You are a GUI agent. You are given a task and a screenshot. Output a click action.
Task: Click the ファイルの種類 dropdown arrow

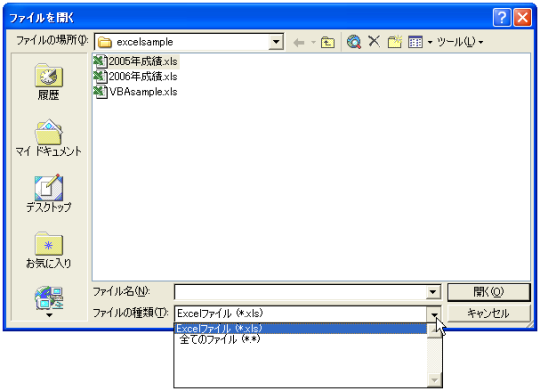coord(434,314)
